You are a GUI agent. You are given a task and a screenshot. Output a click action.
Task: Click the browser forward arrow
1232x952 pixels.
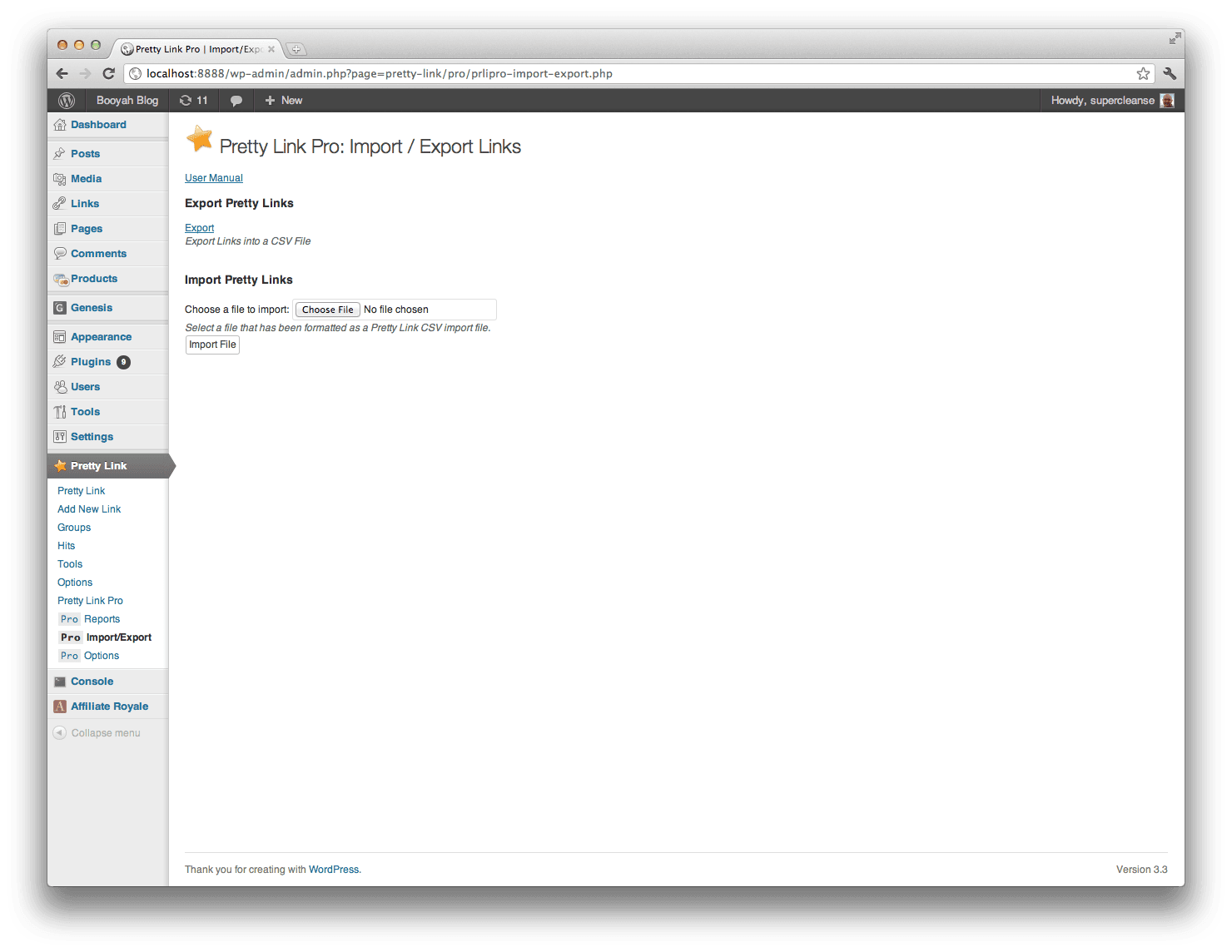tap(85, 73)
